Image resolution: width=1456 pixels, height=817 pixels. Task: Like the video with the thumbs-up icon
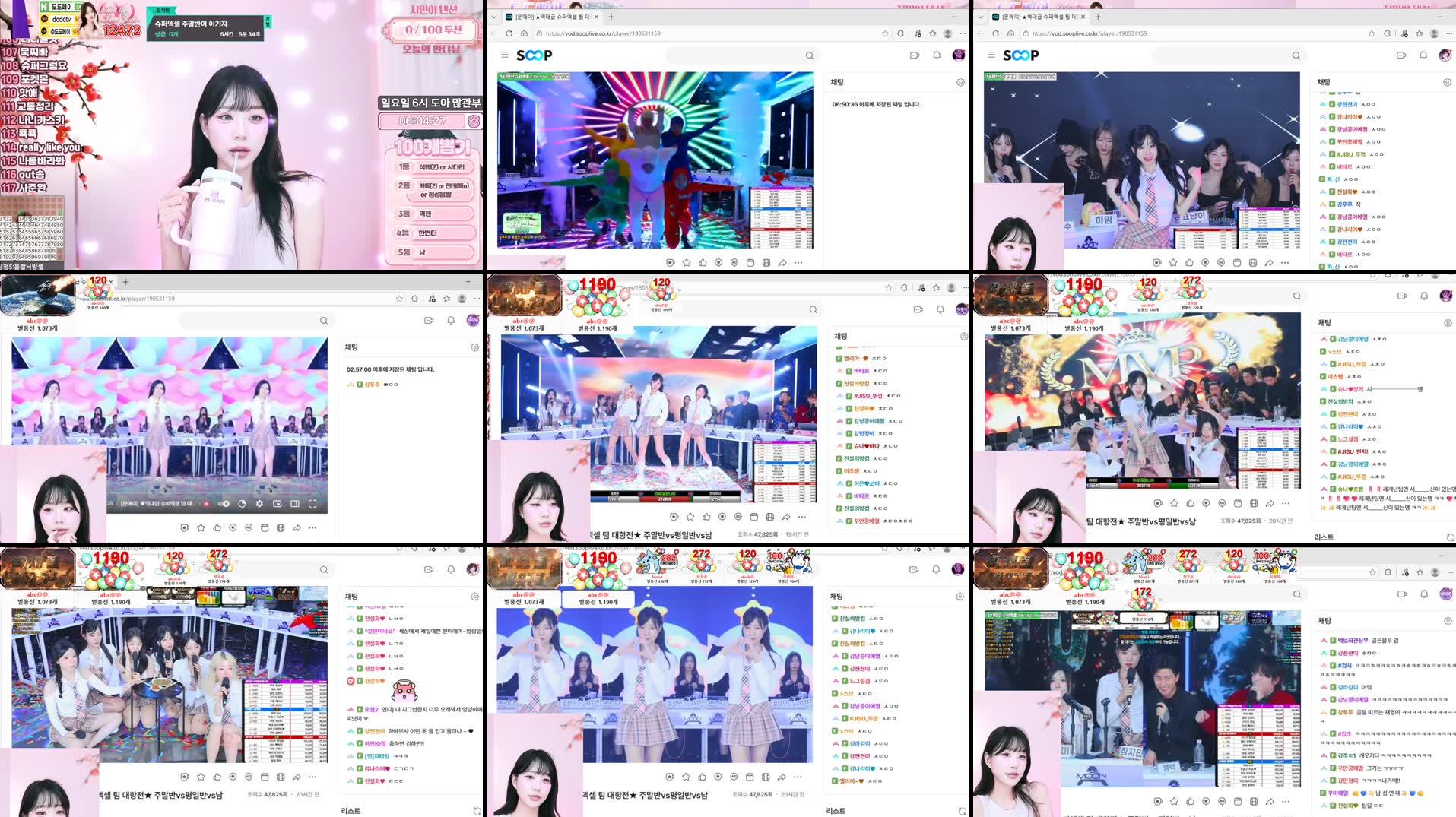(703, 263)
